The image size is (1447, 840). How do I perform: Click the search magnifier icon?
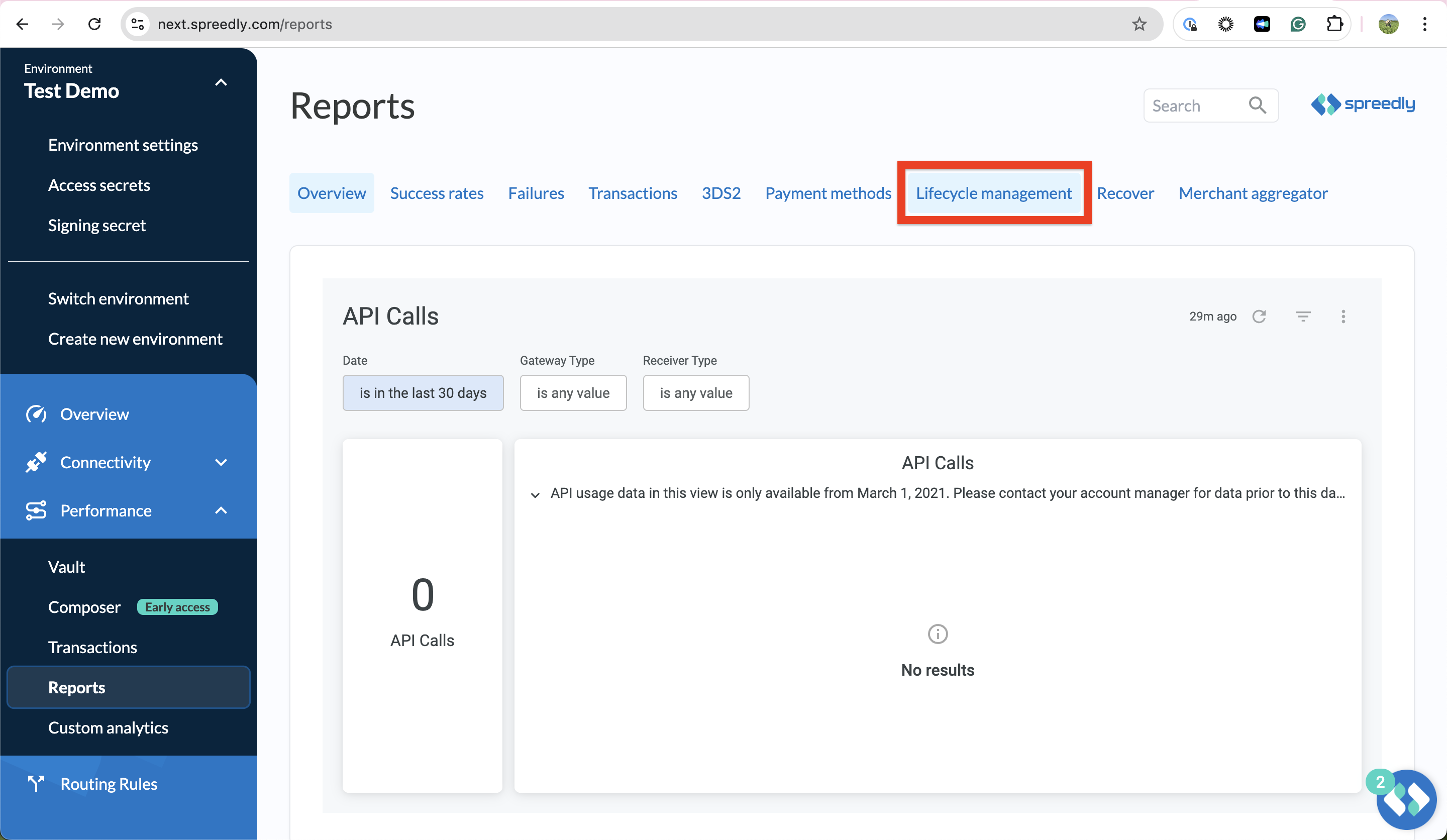click(1258, 105)
